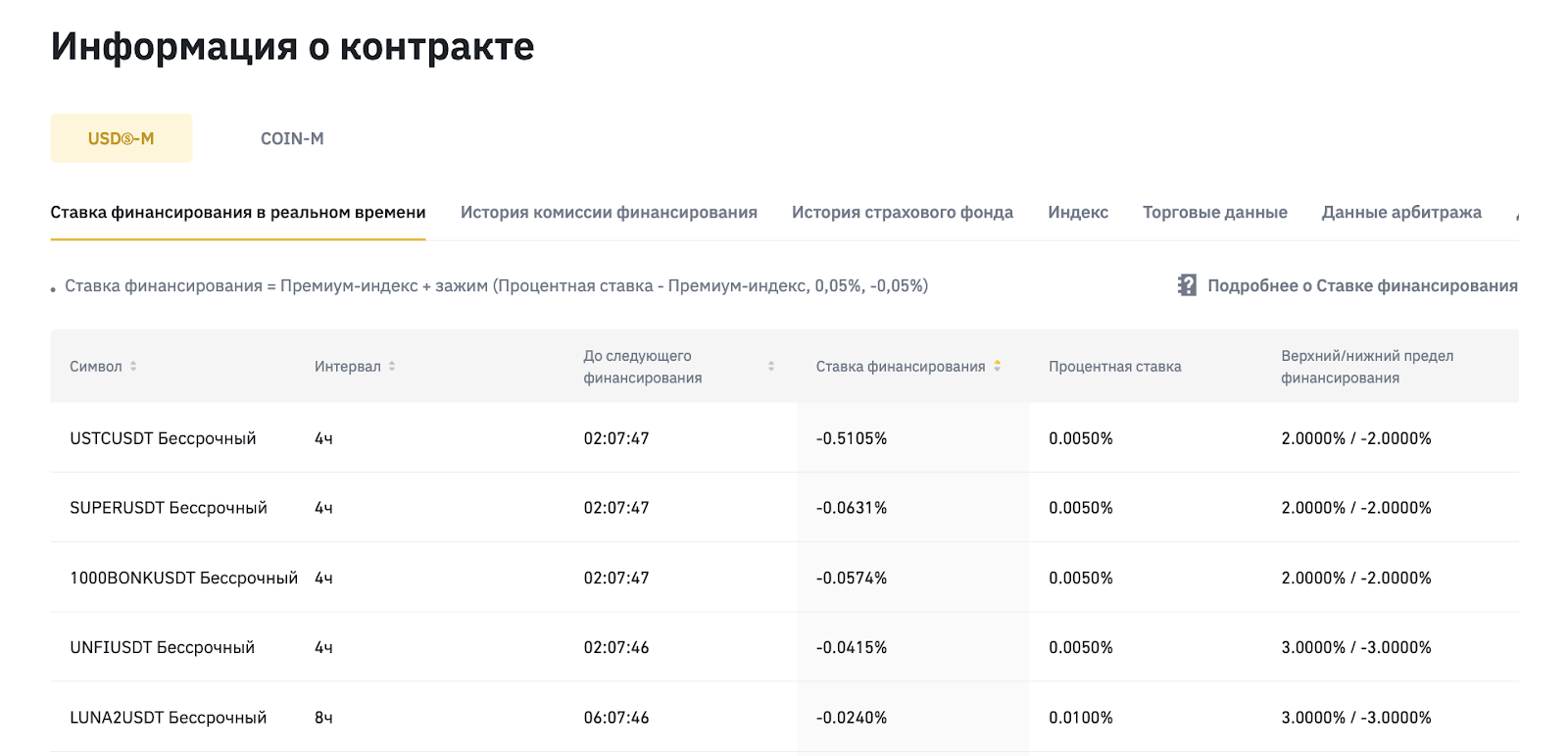Select 1000BONKUSDT Бессрочный contract
Screen dimensions: 1568x756
coord(183,578)
